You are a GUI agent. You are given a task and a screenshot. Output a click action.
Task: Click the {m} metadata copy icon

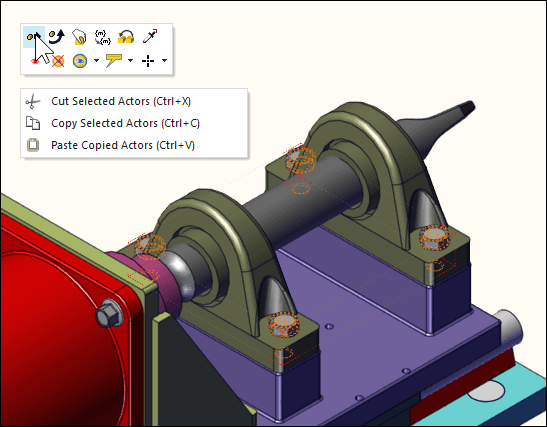tap(103, 37)
